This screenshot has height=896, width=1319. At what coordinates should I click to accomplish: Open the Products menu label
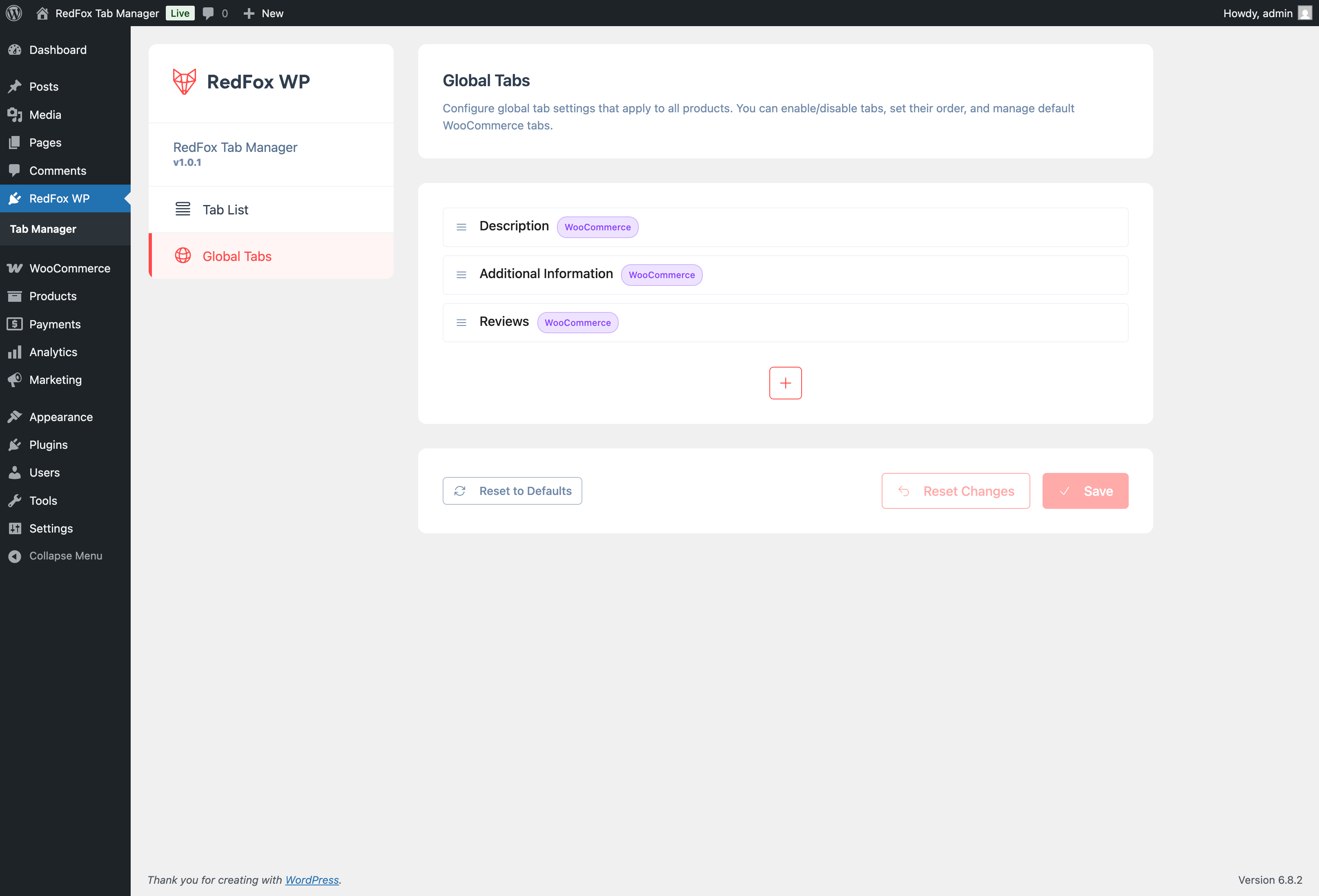click(x=53, y=296)
